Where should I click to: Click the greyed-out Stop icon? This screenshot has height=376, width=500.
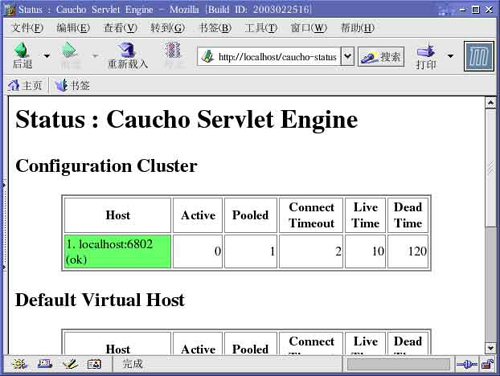click(x=173, y=50)
